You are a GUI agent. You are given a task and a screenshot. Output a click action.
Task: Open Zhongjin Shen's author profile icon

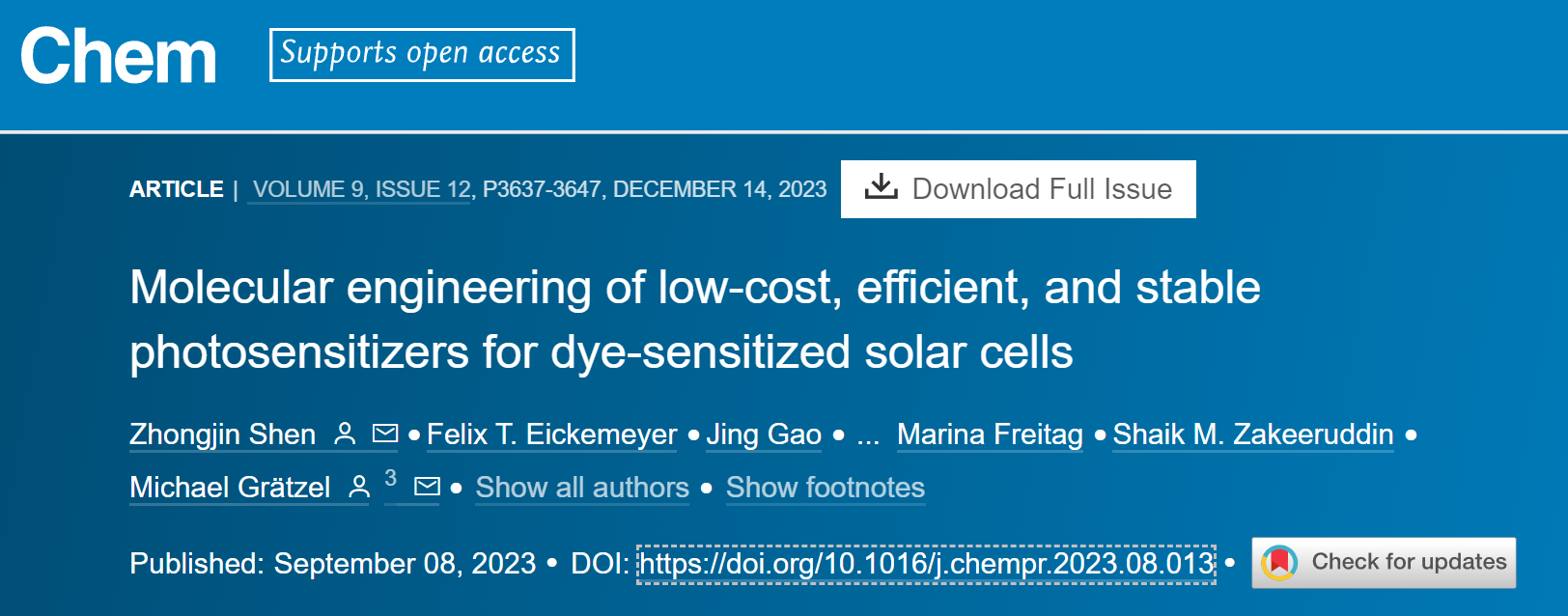(345, 434)
